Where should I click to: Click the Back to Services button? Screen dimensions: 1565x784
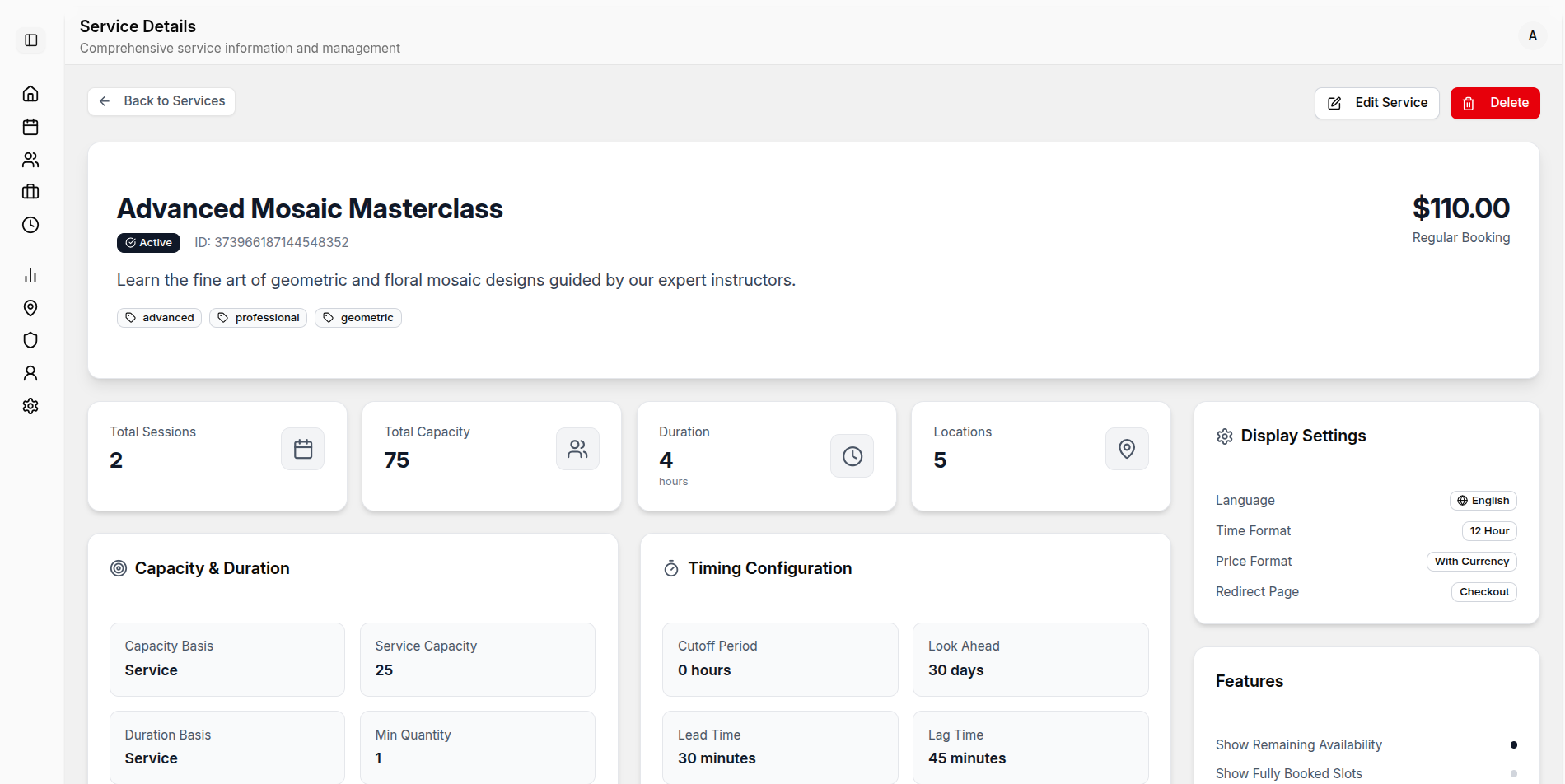(161, 100)
